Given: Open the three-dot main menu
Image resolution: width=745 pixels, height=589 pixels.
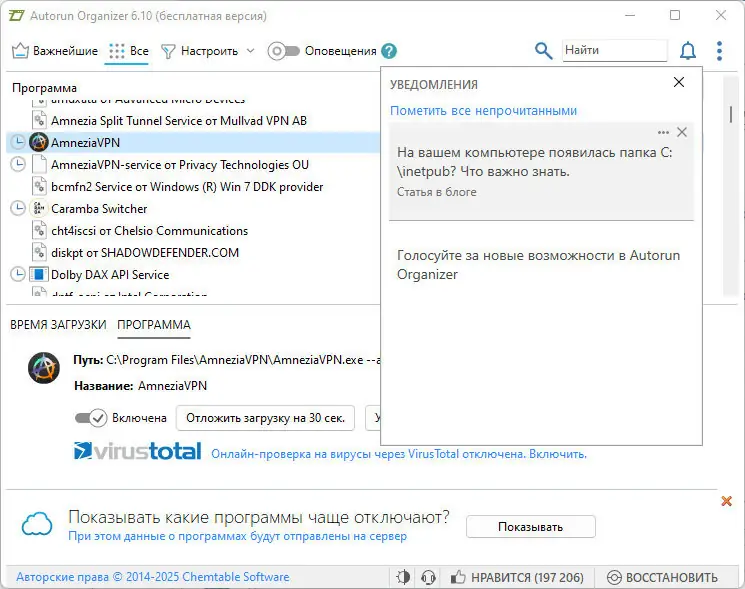Looking at the screenshot, I should 719,51.
